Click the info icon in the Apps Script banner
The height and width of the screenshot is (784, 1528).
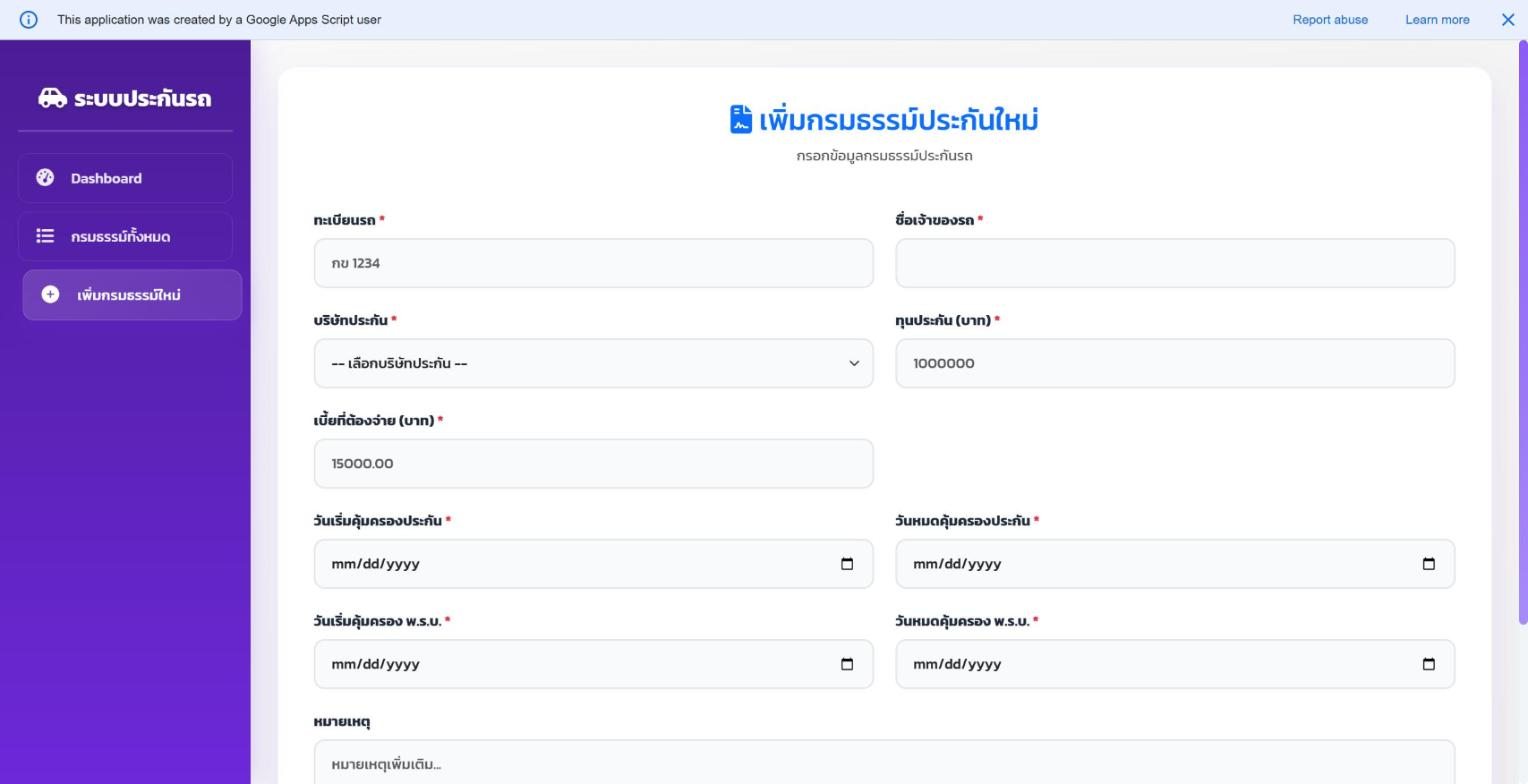coord(28,20)
